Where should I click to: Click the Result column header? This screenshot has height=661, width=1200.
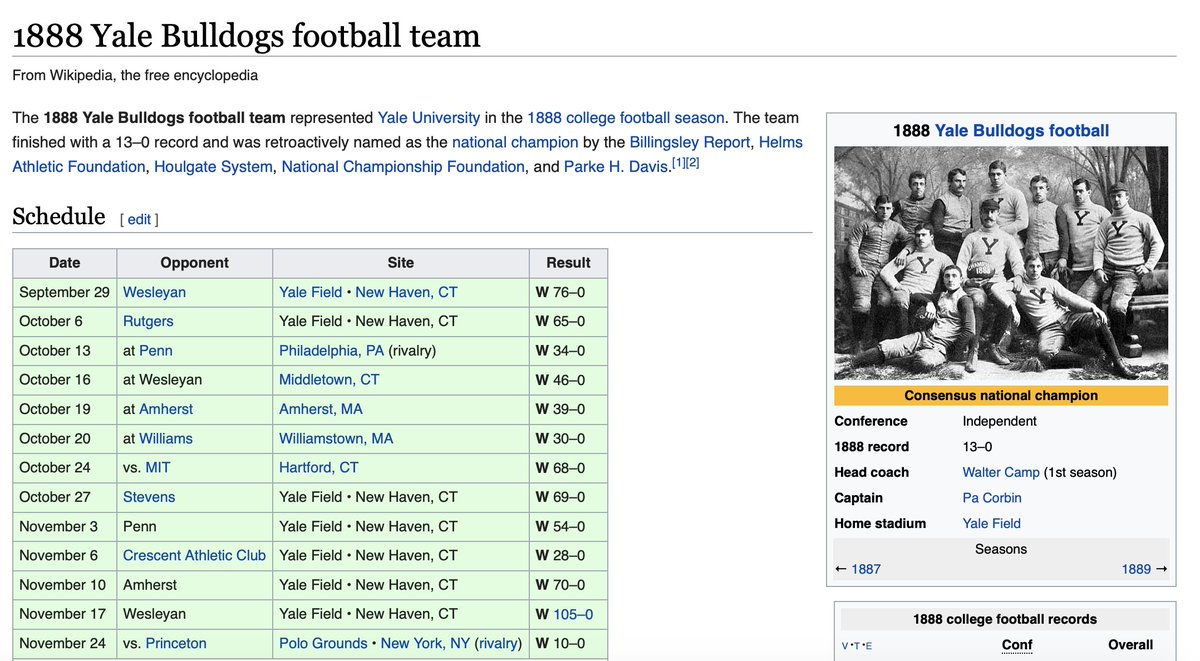coord(569,263)
